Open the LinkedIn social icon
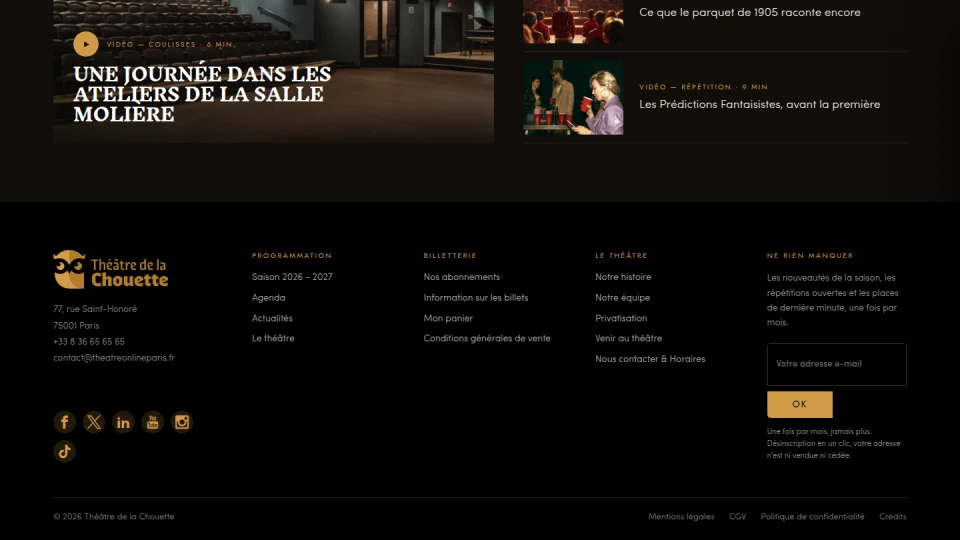This screenshot has width=960, height=540. tap(123, 422)
